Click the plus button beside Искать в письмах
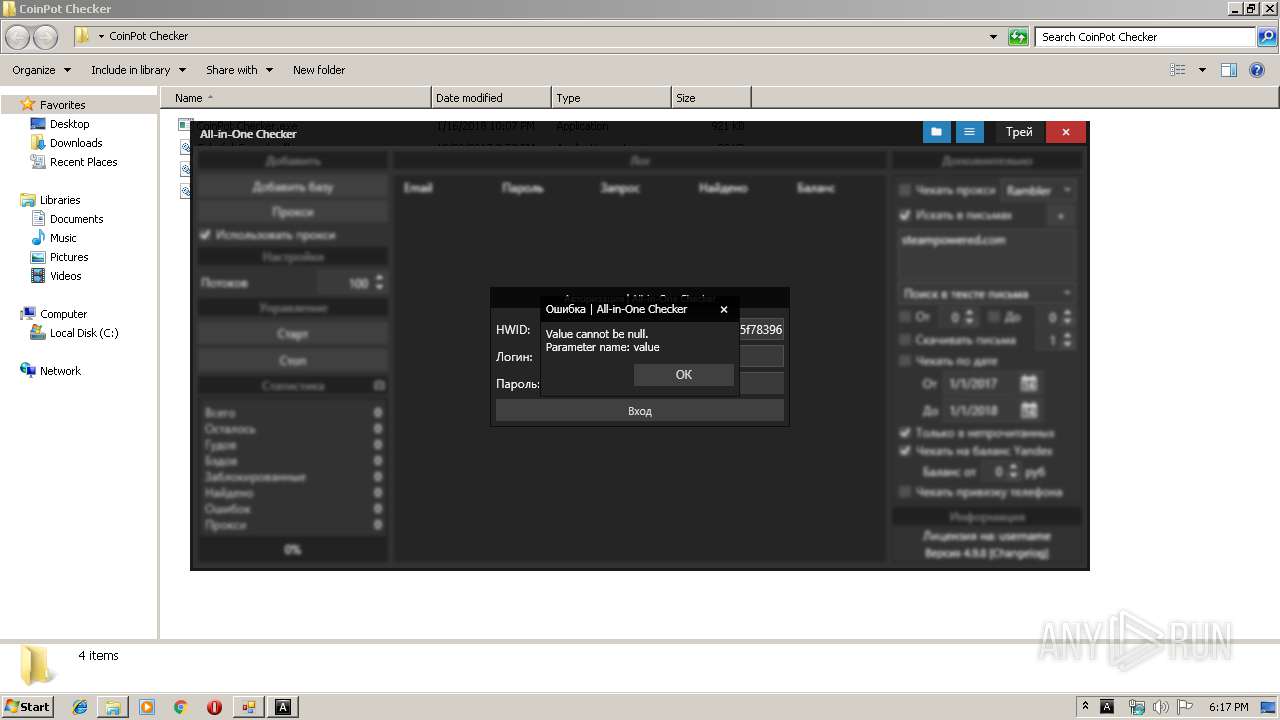The image size is (1280, 720). (1061, 215)
